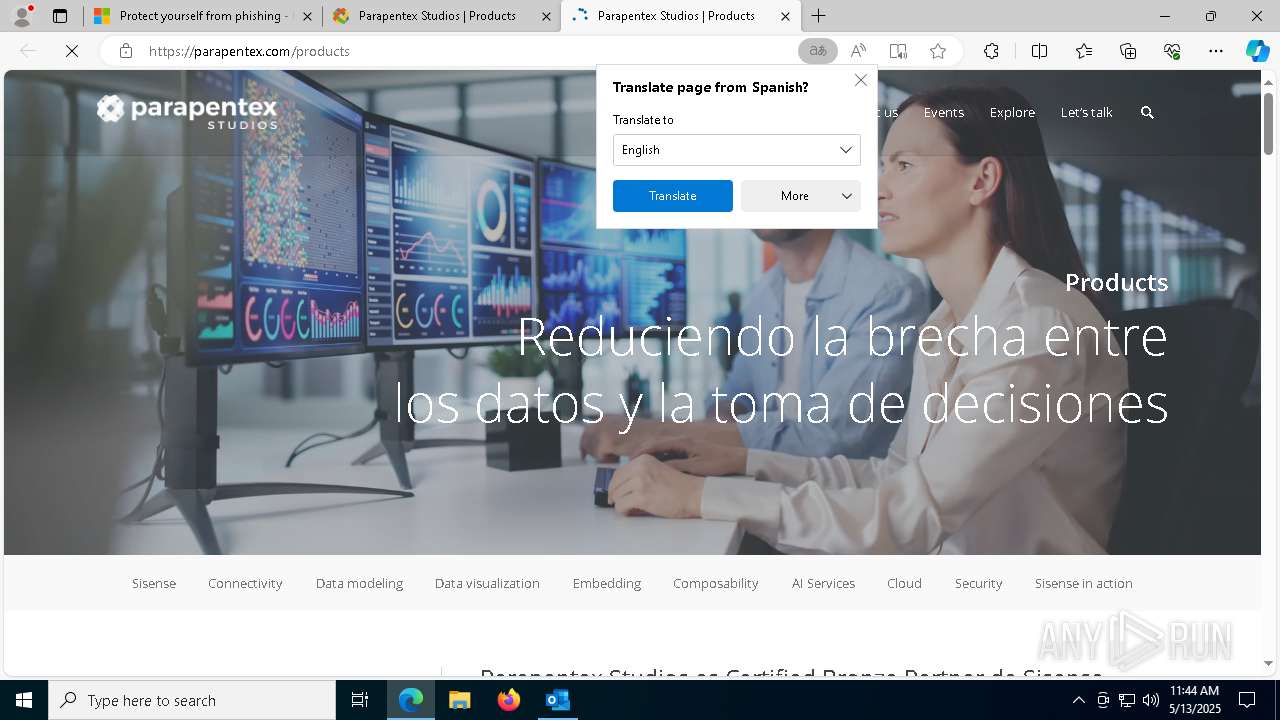1280x720 pixels.
Task: Open Task View on taskbar
Action: pyautogui.click(x=360, y=700)
